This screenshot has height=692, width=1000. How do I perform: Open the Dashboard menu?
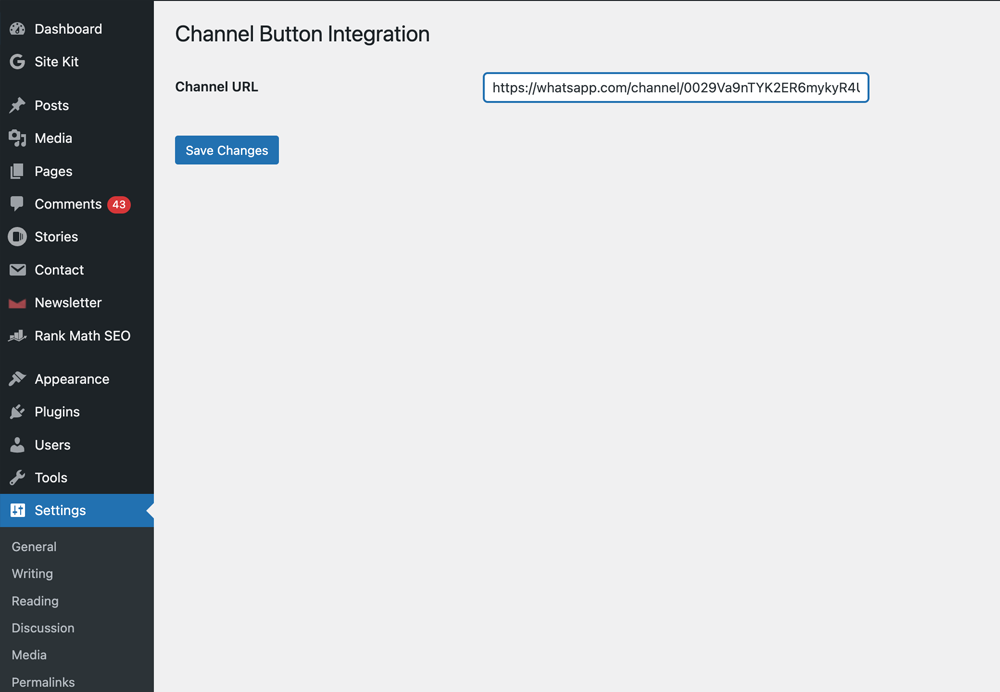77,29
